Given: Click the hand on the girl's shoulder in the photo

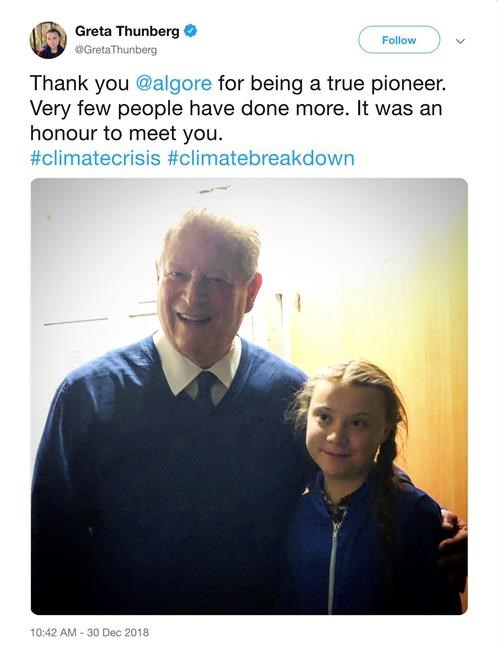Looking at the screenshot, I should (x=453, y=545).
